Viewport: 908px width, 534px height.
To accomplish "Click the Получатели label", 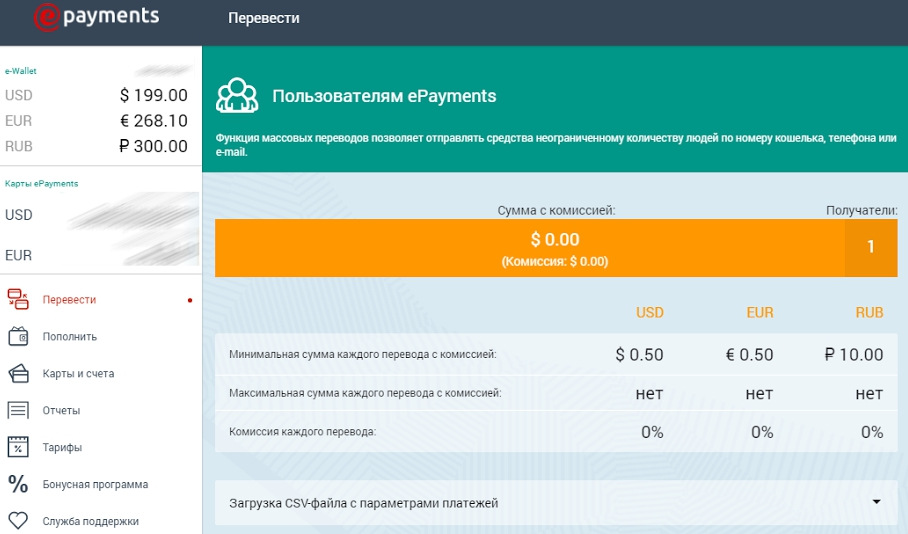I will click(862, 210).
